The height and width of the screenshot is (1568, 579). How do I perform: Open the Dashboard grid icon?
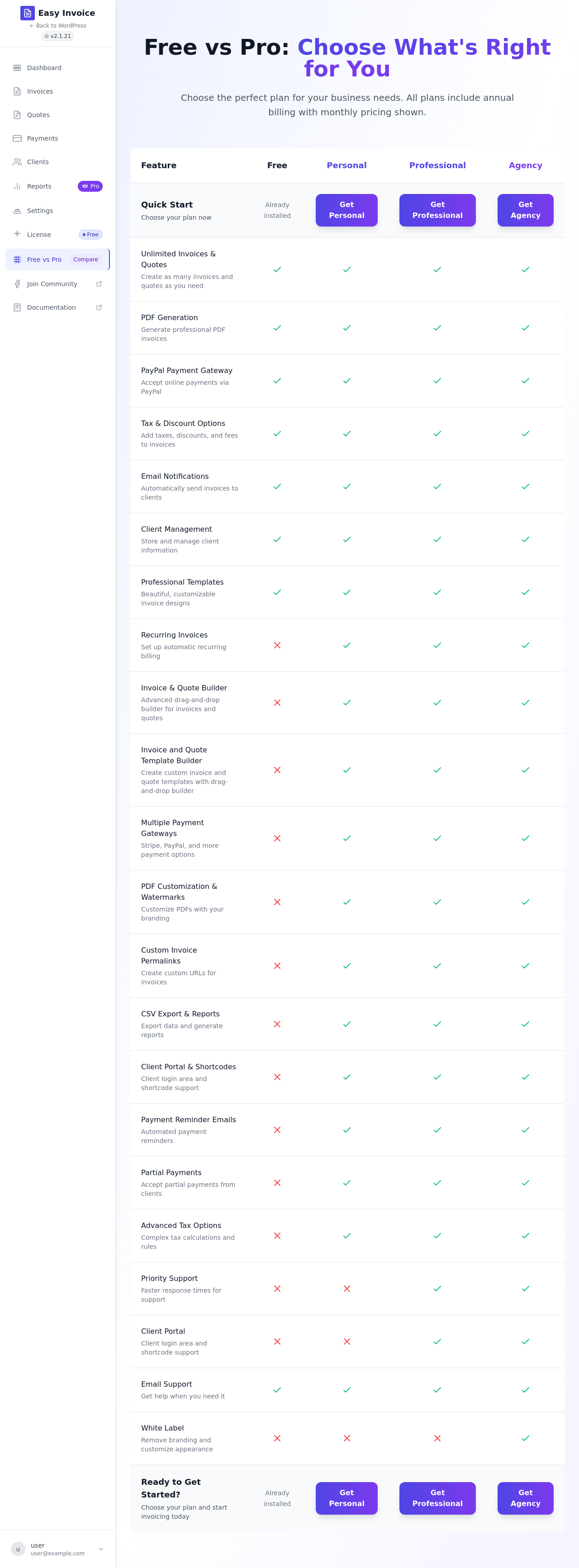pos(17,68)
